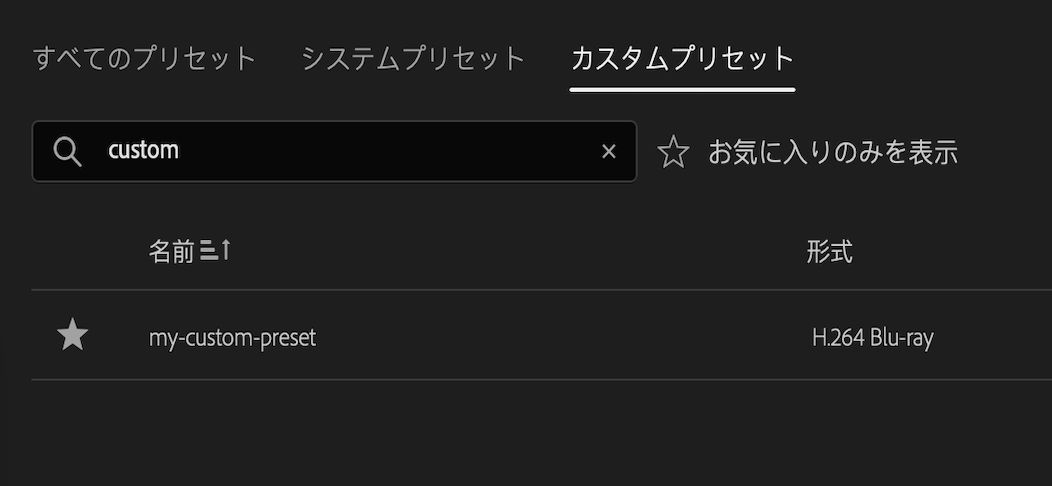Click the blank middle of my-custom-preset row

[x=560, y=337]
